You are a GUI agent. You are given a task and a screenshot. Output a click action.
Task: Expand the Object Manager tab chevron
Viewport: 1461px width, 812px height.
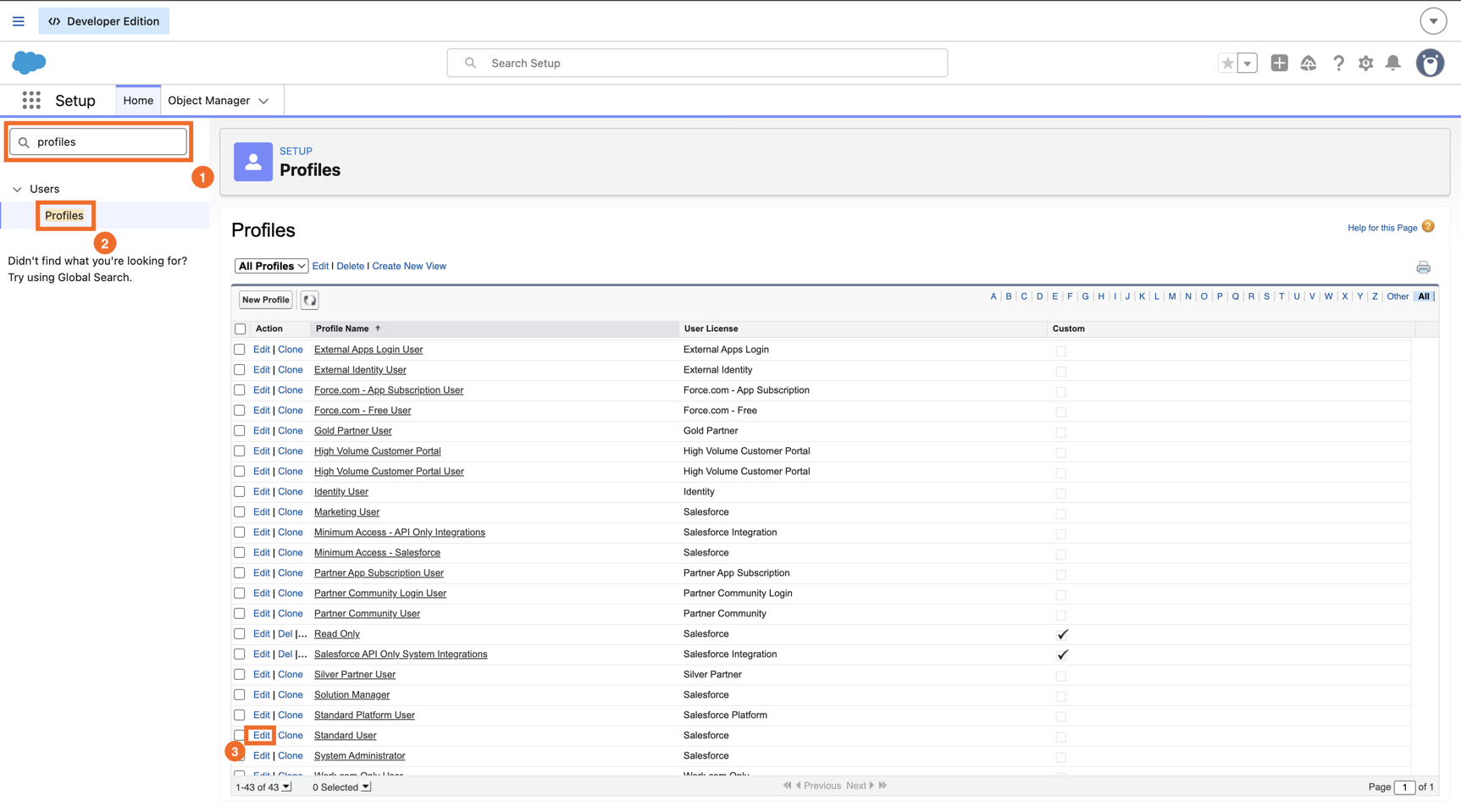pyautogui.click(x=263, y=101)
